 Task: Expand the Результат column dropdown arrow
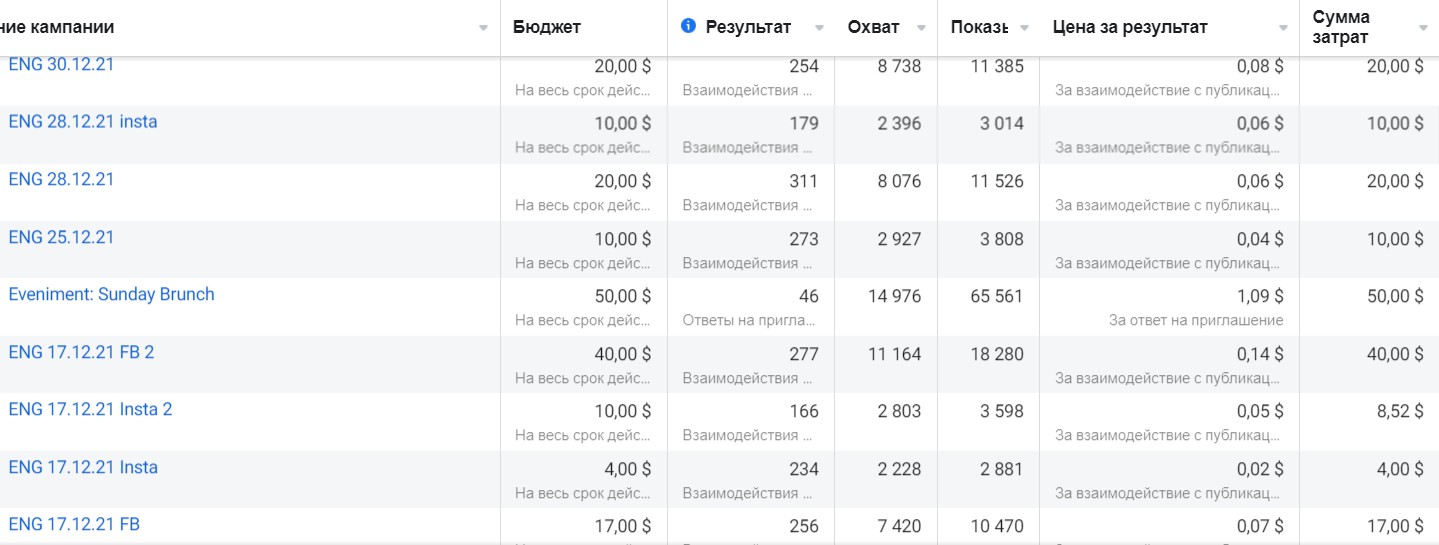(819, 28)
